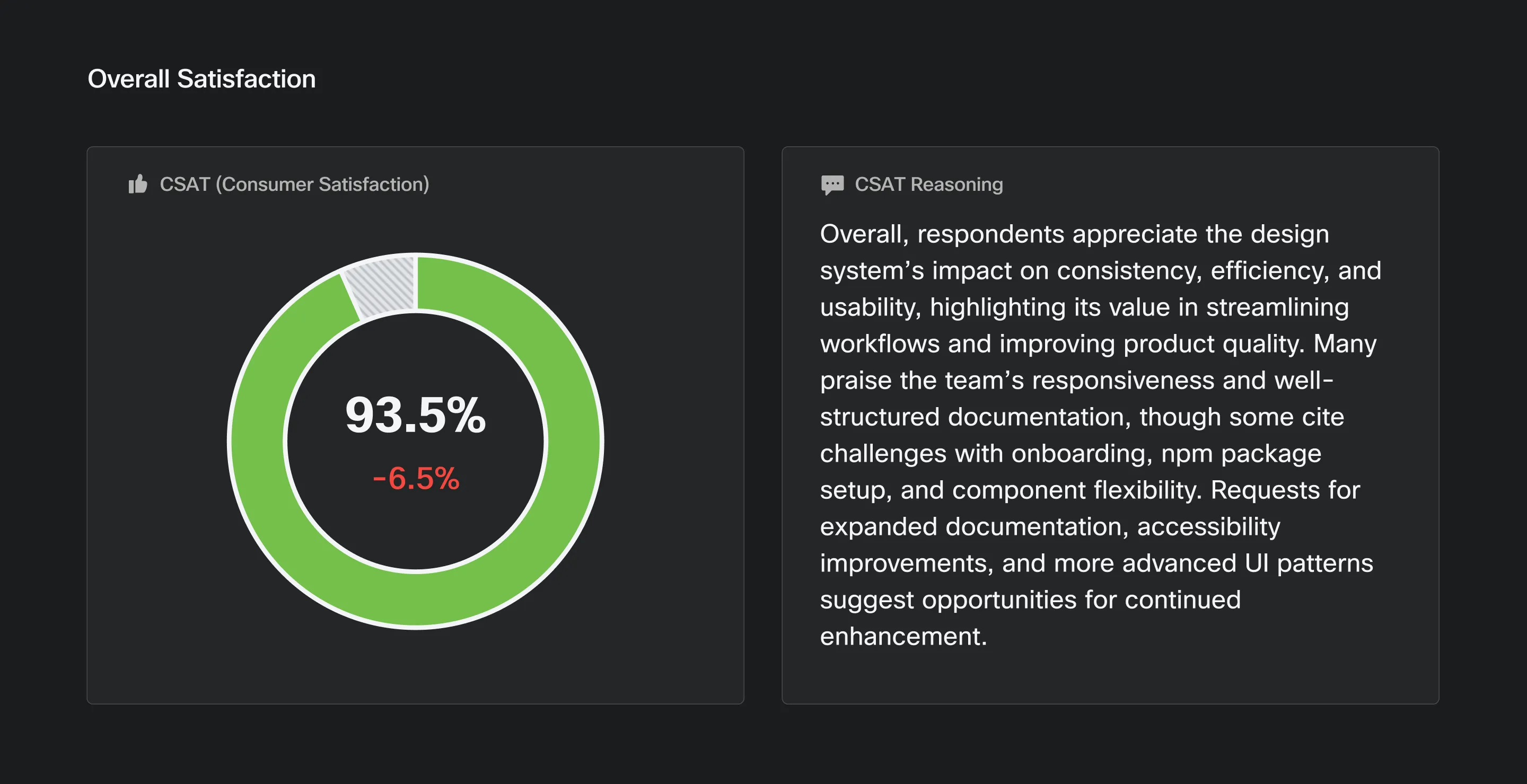Click the word "streamlining" in the reasoning text

coord(1277,307)
